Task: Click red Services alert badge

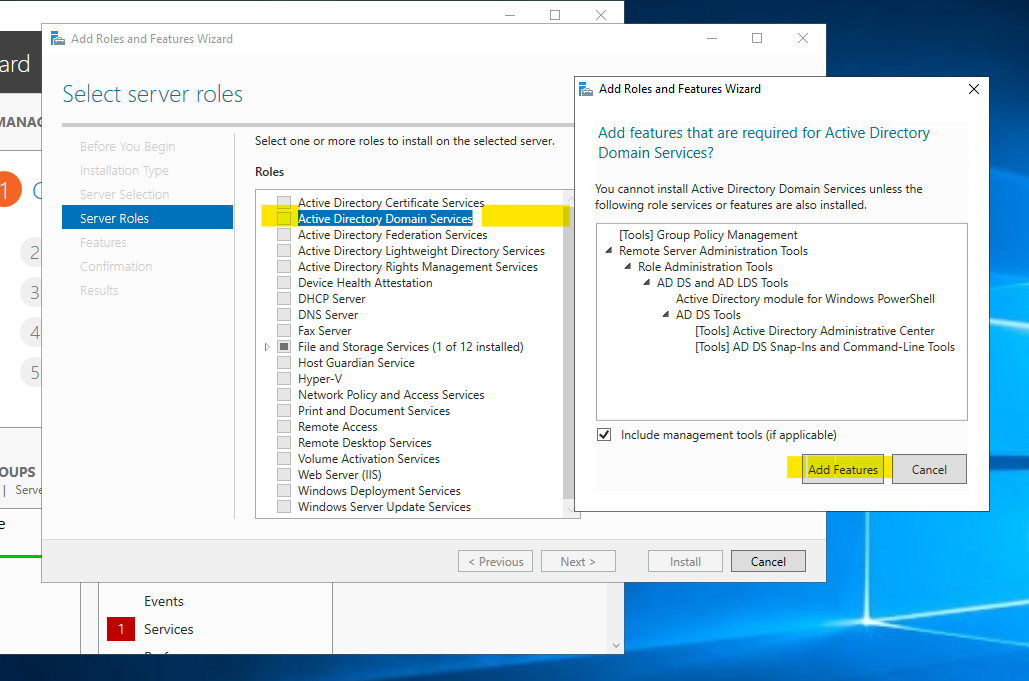Action: pos(121,629)
